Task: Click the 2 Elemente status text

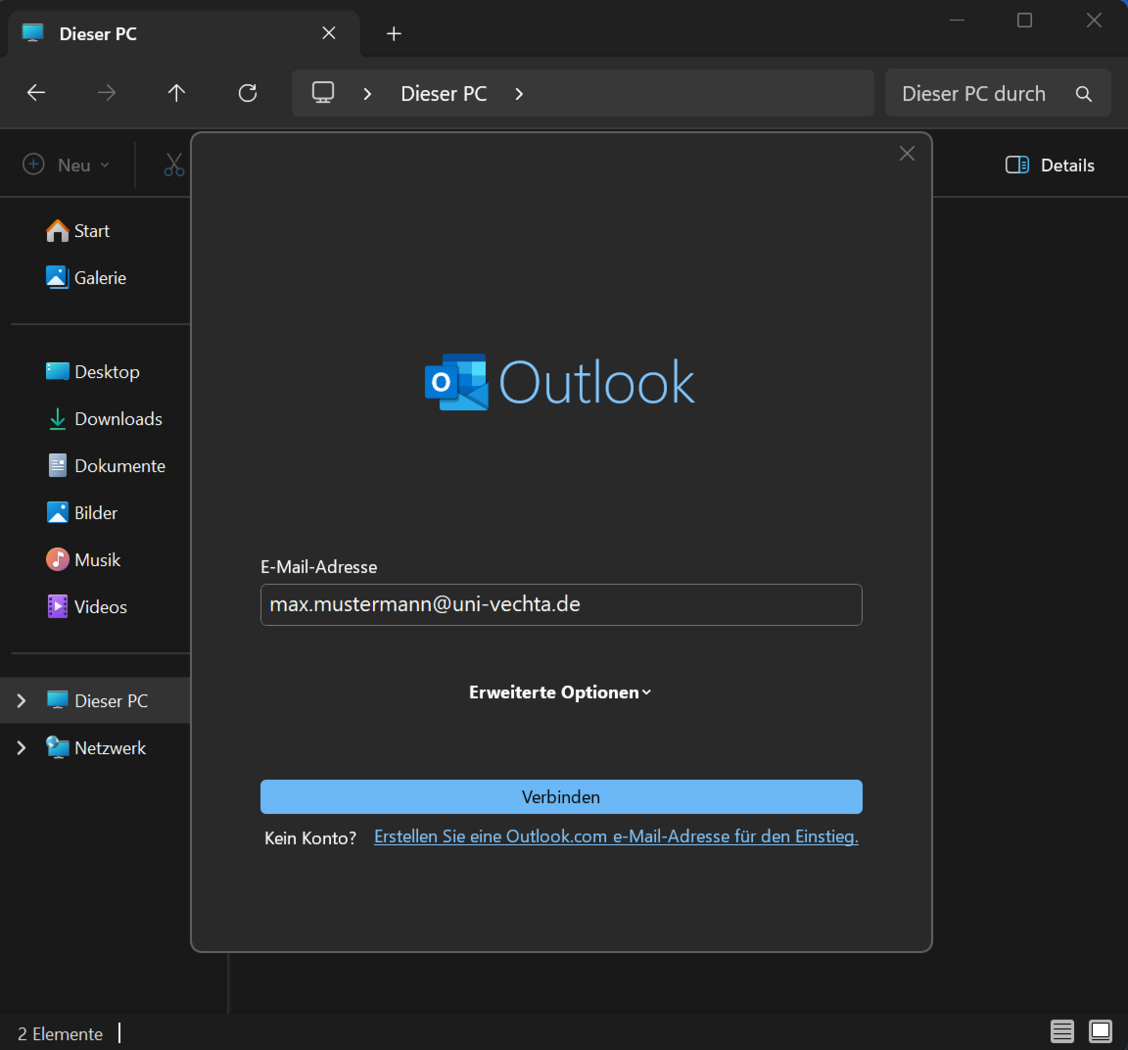Action: (x=60, y=1033)
